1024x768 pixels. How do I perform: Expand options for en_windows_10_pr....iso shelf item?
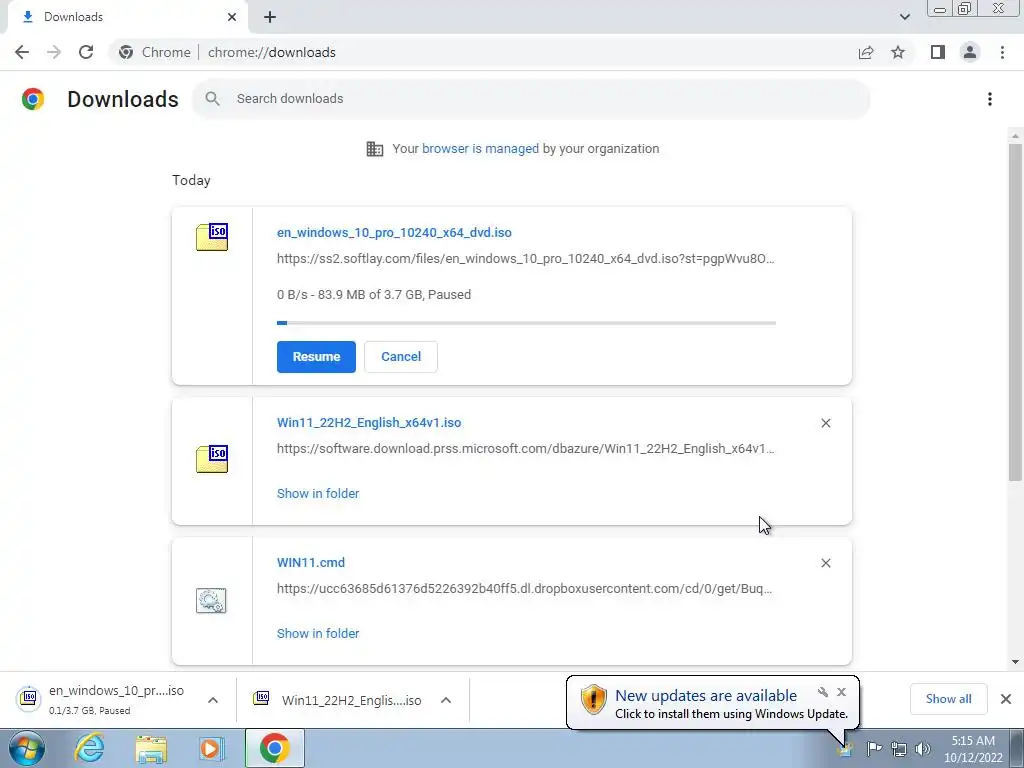[213, 700]
